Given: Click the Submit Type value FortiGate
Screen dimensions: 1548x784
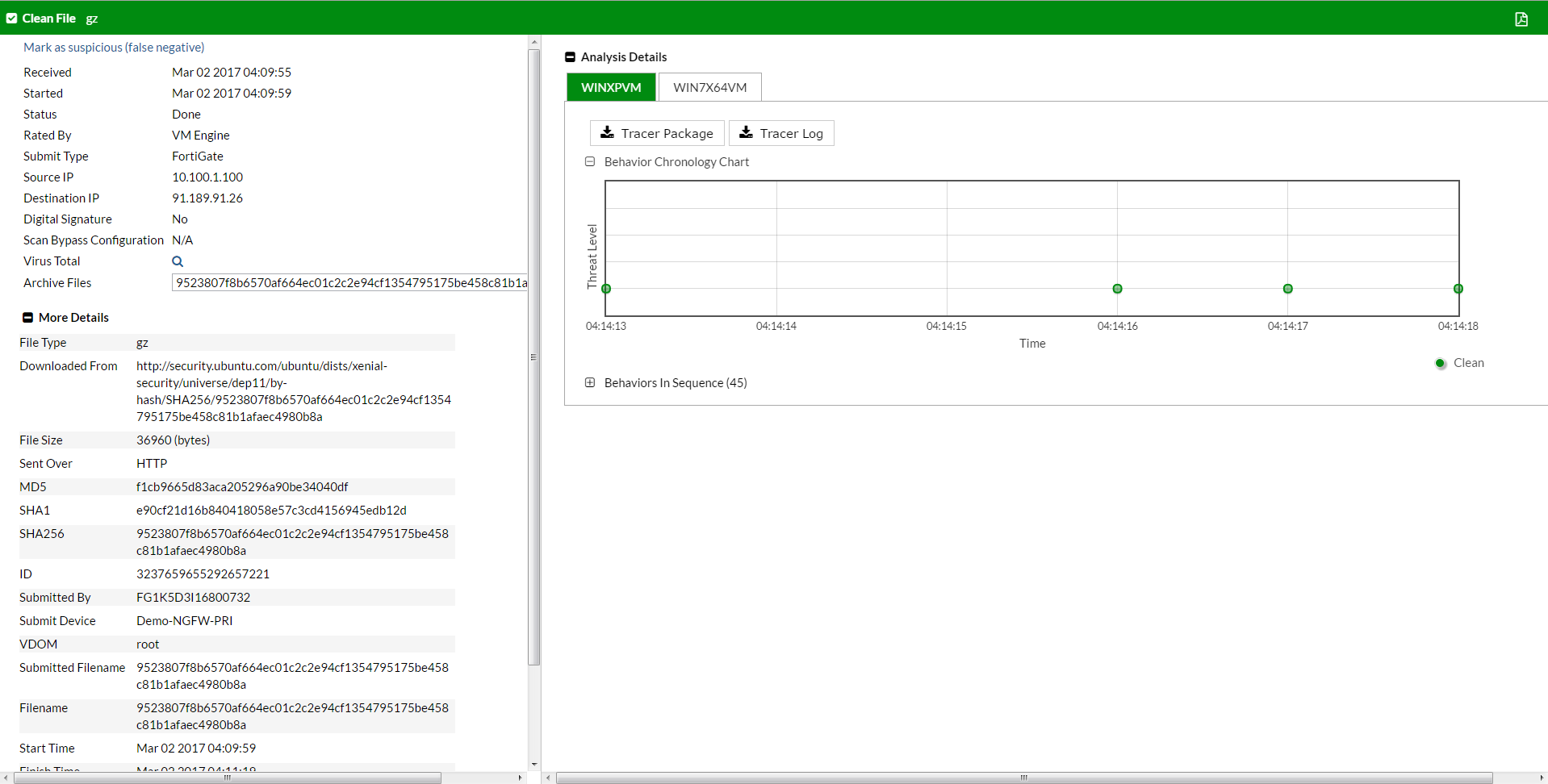Looking at the screenshot, I should pos(198,156).
